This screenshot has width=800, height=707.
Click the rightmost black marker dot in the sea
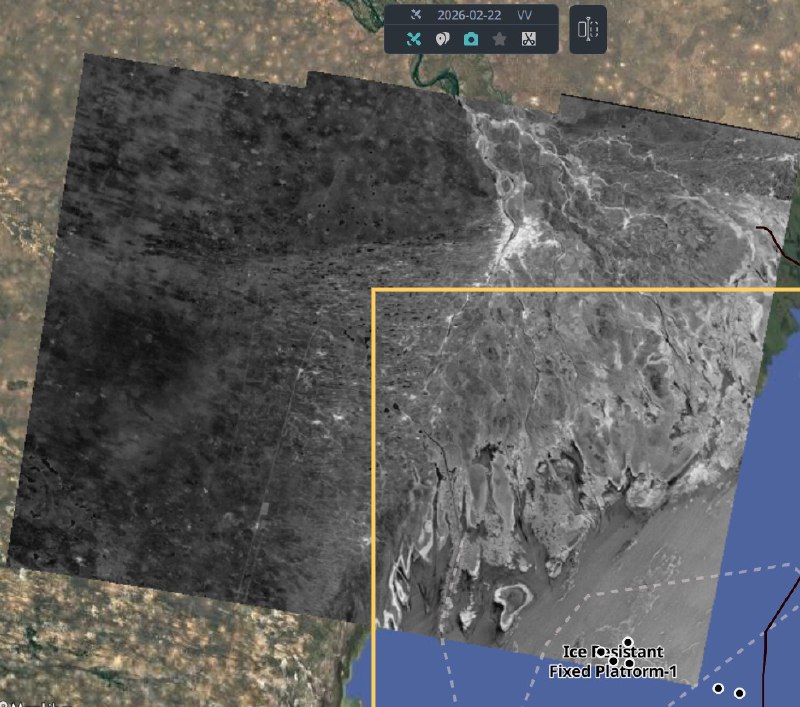pyautogui.click(x=740, y=693)
